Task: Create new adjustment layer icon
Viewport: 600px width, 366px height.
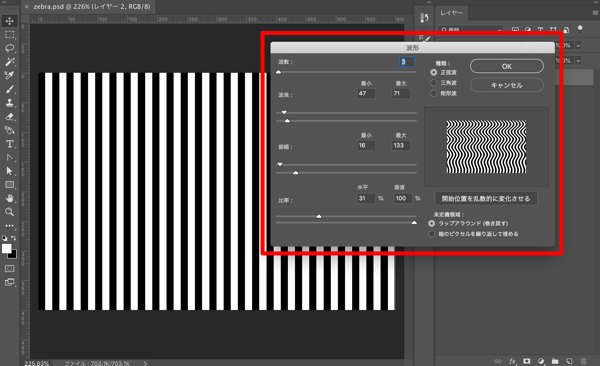Action: pos(541,361)
